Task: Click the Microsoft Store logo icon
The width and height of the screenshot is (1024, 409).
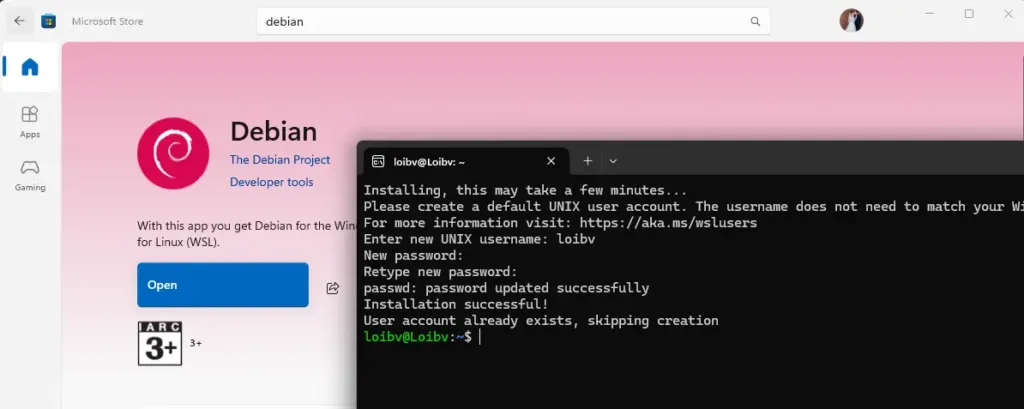Action: coord(49,21)
